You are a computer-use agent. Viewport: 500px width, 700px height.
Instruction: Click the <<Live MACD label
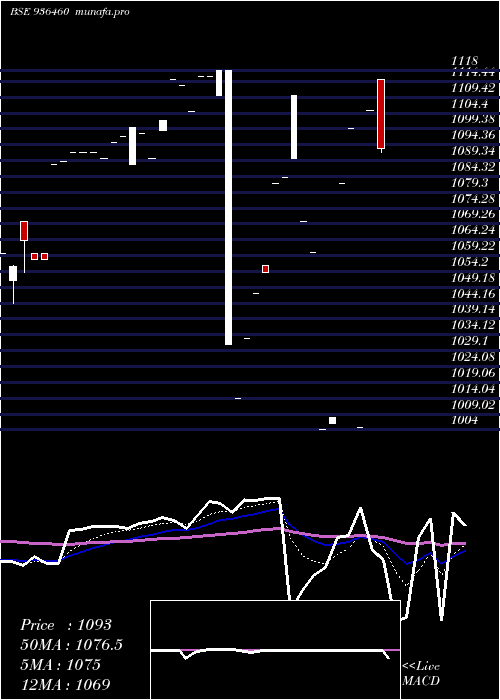pyautogui.click(x=421, y=674)
